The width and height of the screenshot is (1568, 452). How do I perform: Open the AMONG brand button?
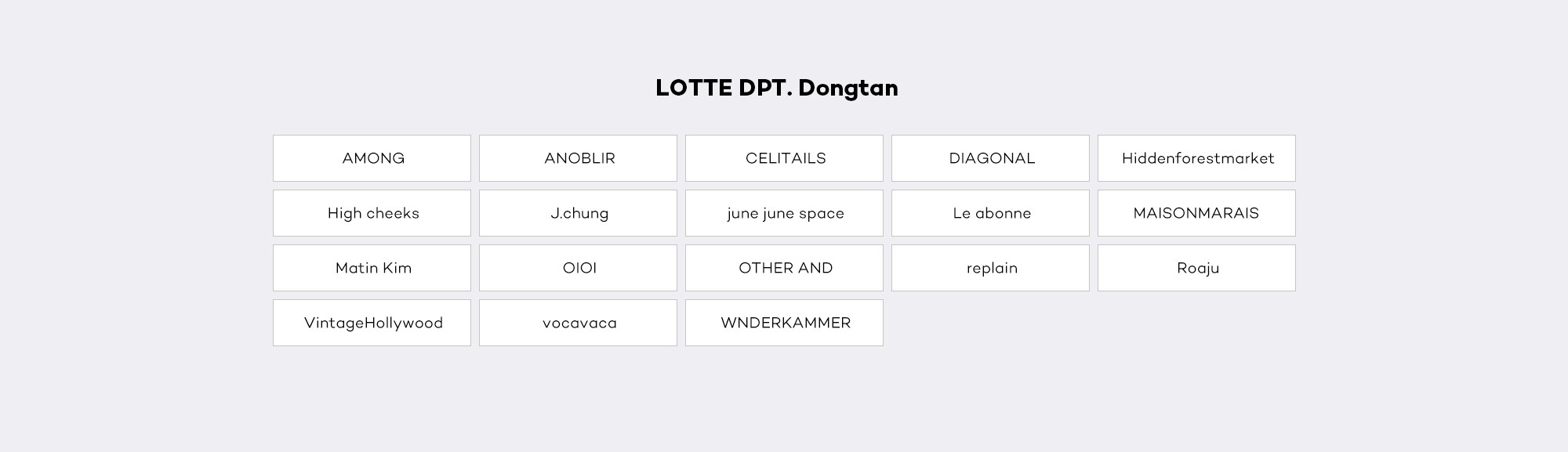(372, 158)
